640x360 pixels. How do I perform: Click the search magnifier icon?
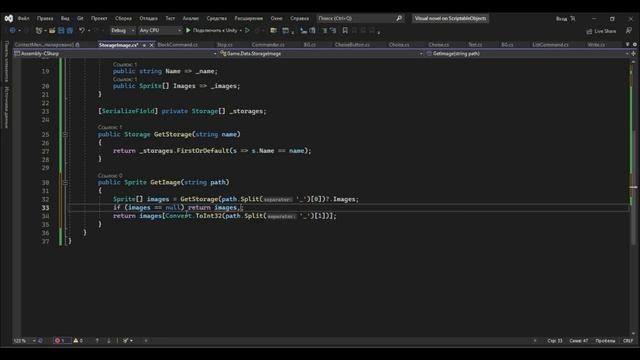399,18
